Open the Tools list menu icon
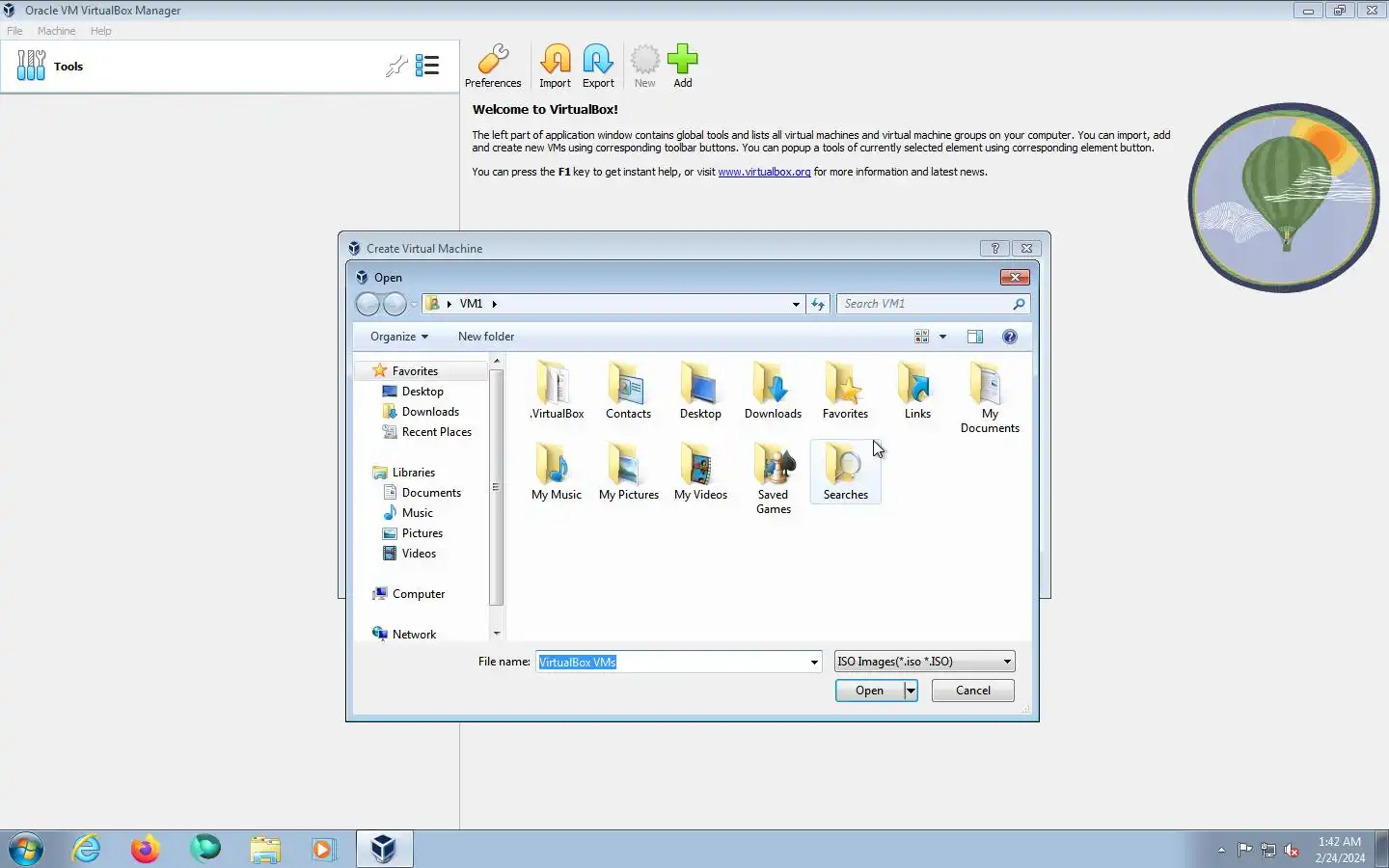This screenshot has width=1389, height=868. tap(427, 66)
